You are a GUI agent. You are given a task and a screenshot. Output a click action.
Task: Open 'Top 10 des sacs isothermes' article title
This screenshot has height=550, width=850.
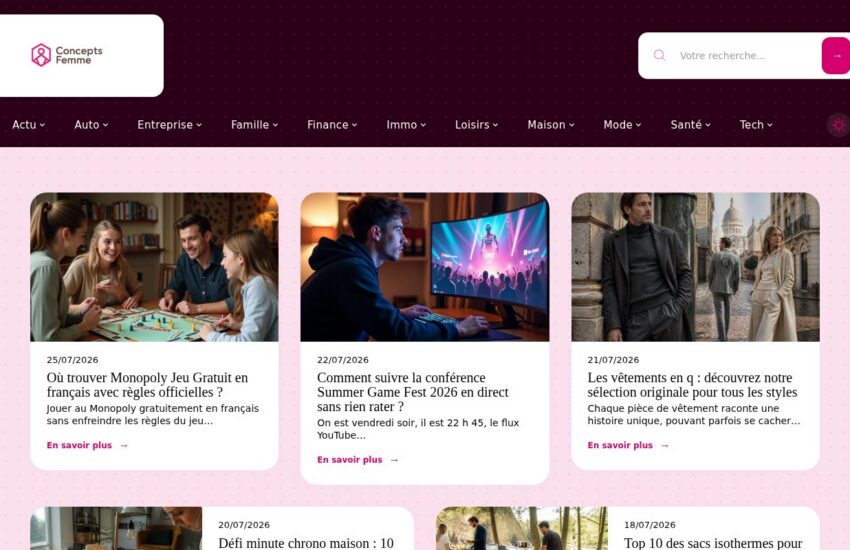click(713, 543)
